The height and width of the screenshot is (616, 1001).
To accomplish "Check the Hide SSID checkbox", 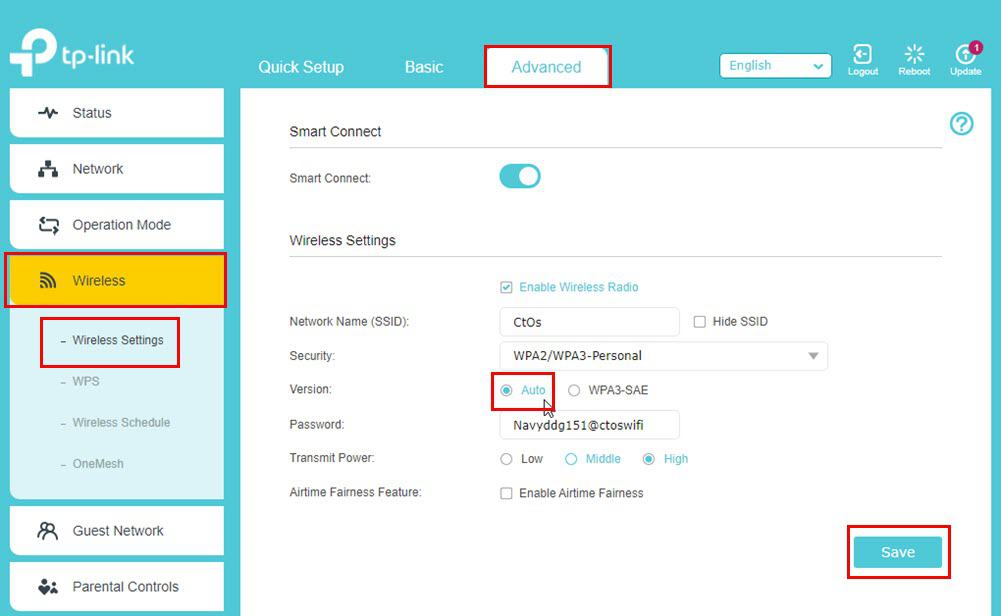I will (x=700, y=322).
